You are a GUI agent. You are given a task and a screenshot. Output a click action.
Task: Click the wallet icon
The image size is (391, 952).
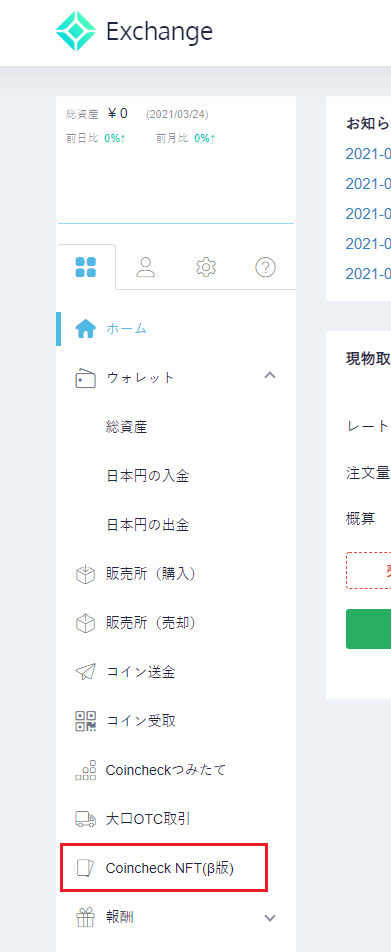click(86, 378)
